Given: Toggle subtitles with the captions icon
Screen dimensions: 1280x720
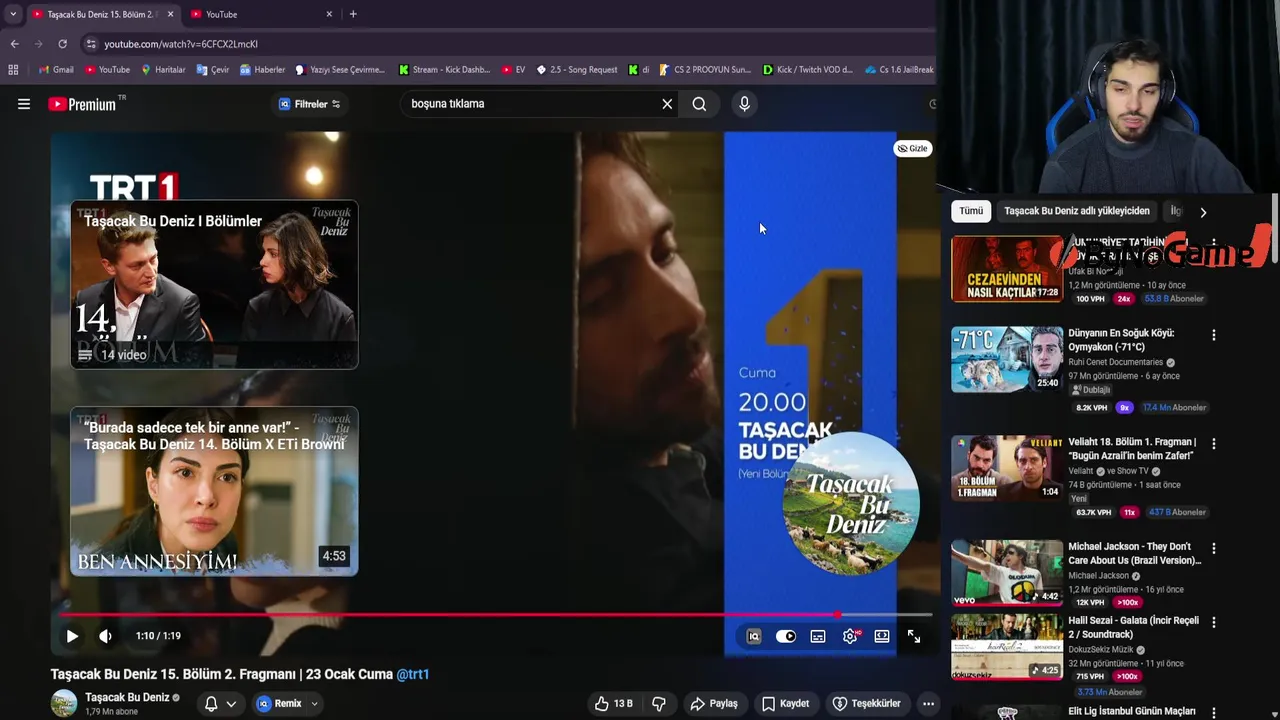Looking at the screenshot, I should coord(818,636).
